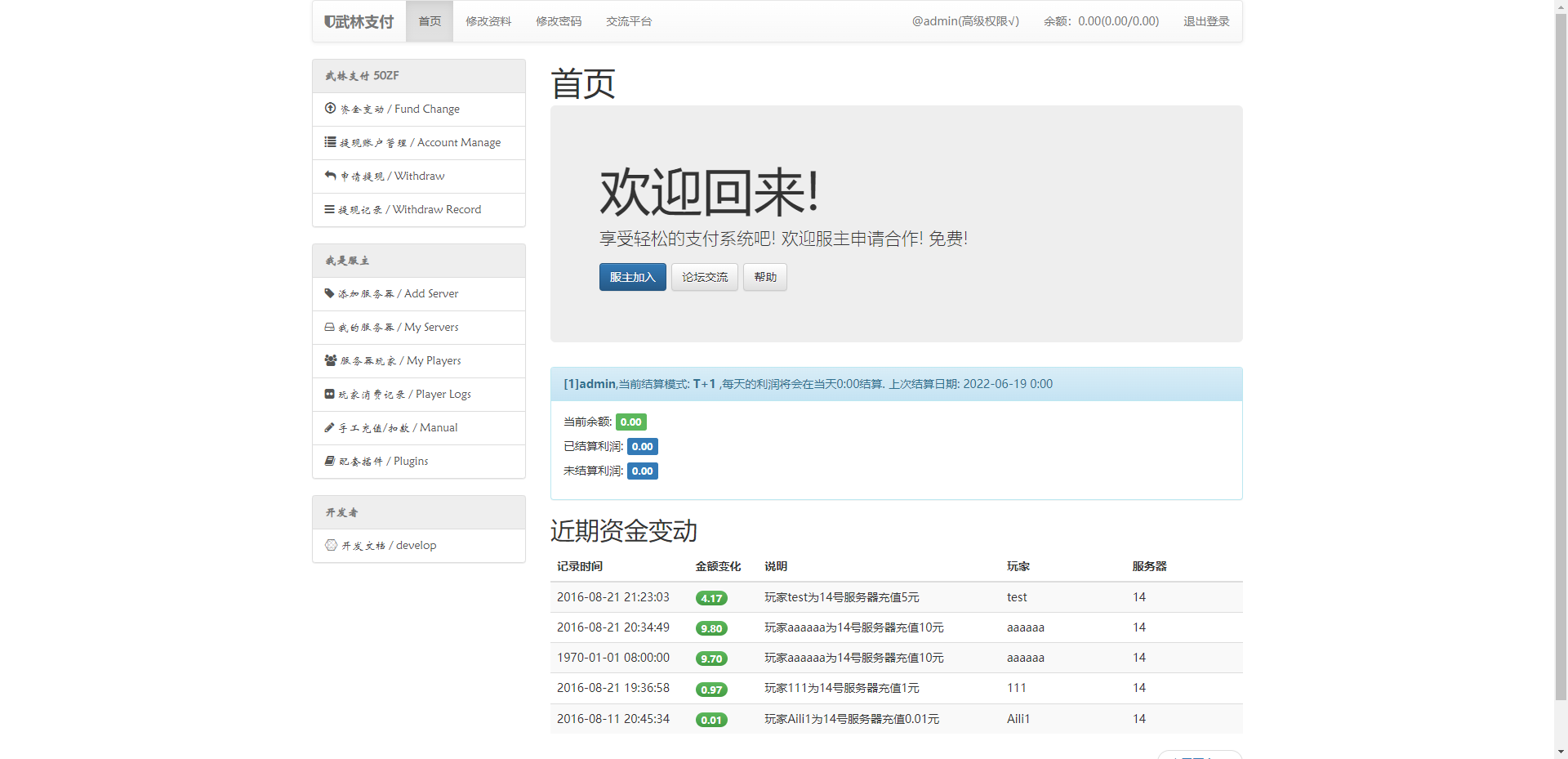Viewport: 1568px width, 759px height.
Task: Click the Fund Change upload icon
Action: point(330,108)
